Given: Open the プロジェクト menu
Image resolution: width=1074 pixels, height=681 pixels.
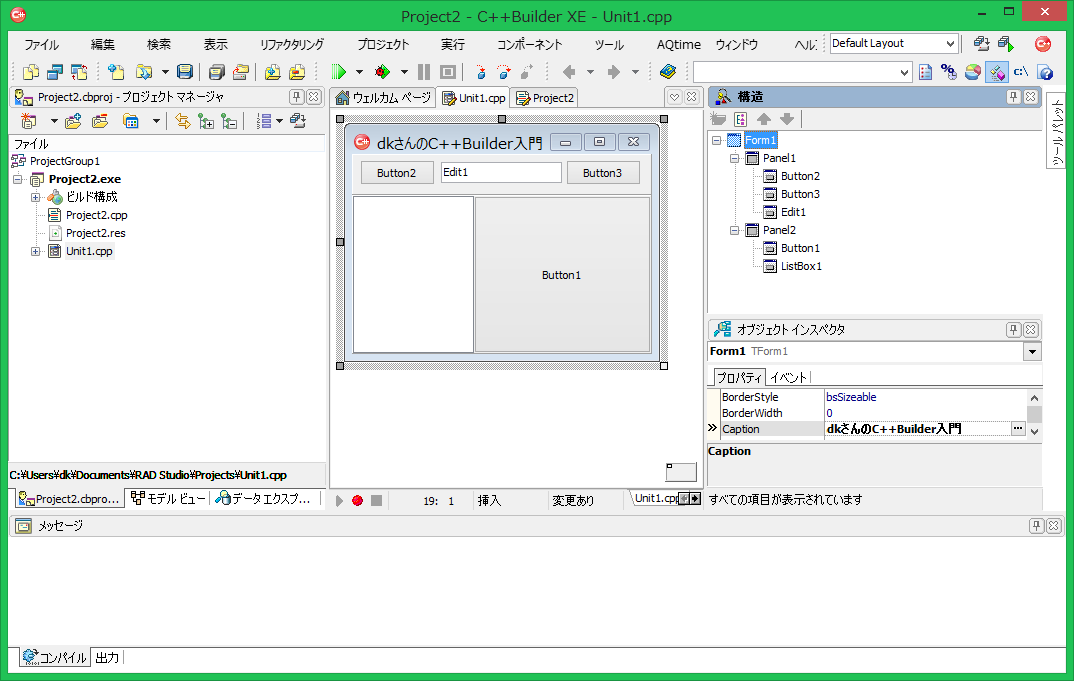Looking at the screenshot, I should click(383, 45).
